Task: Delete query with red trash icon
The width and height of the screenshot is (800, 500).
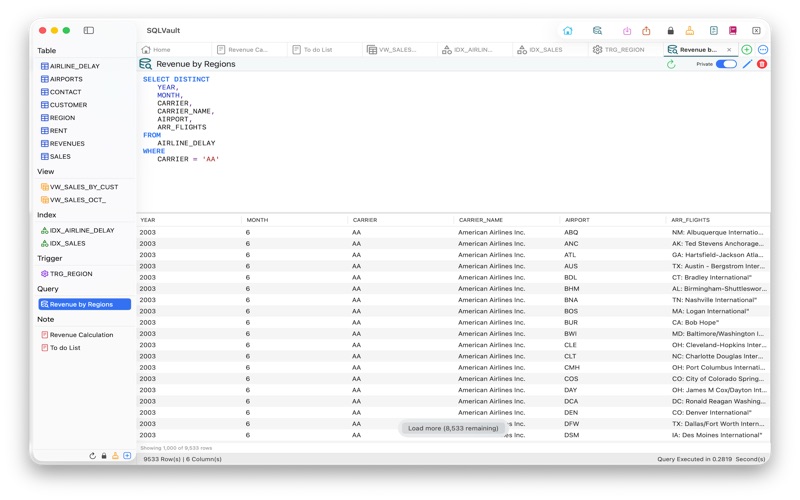Action: tap(762, 64)
